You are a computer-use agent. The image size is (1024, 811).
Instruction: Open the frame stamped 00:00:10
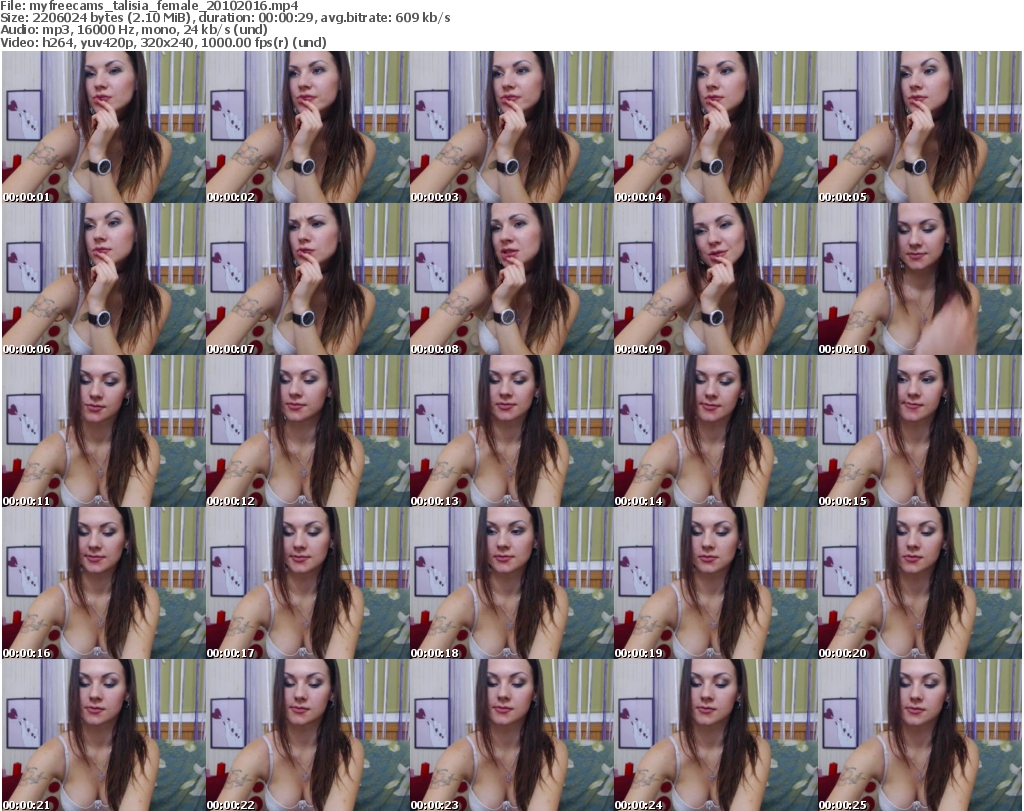(x=920, y=279)
